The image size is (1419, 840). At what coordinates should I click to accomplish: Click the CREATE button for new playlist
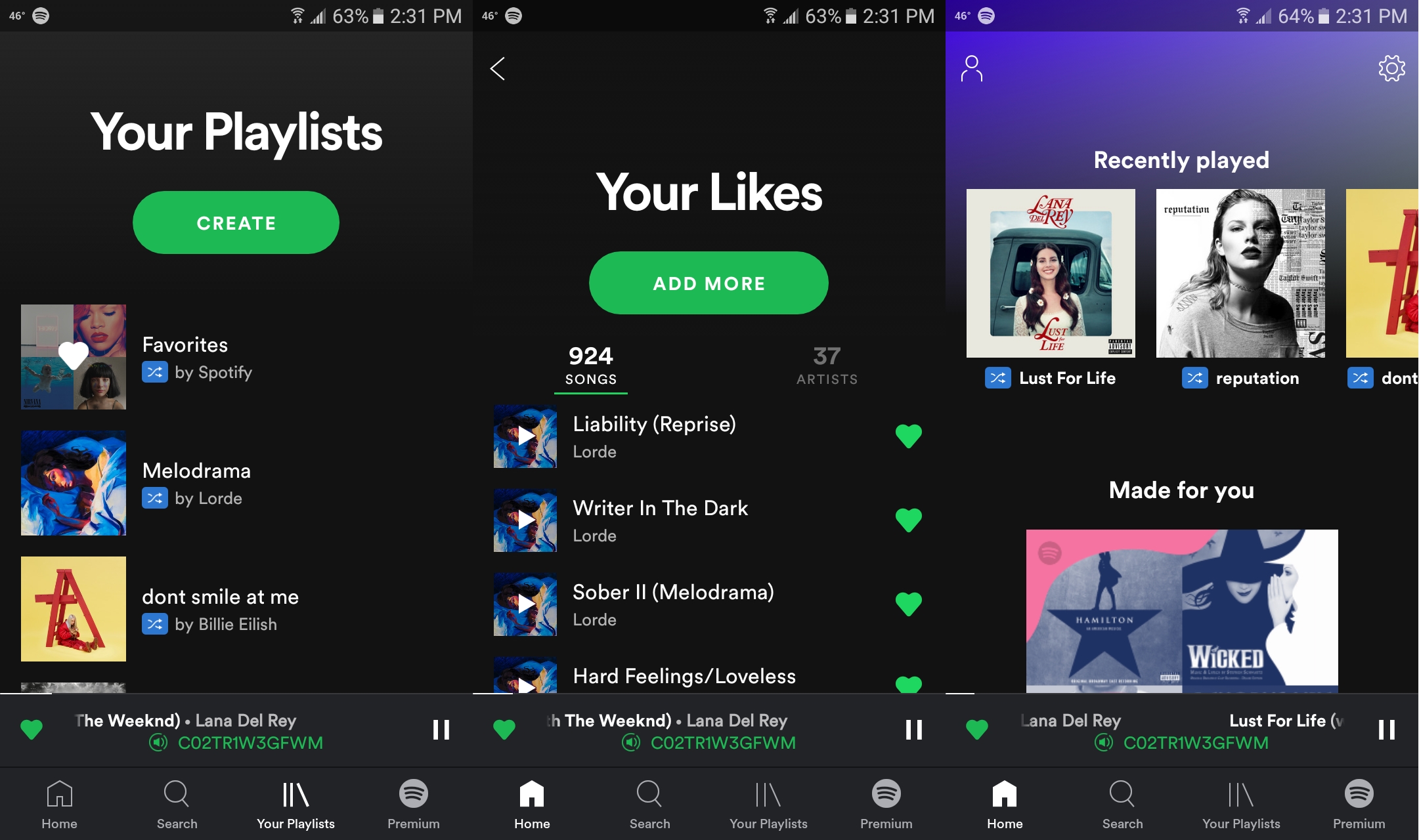click(236, 222)
